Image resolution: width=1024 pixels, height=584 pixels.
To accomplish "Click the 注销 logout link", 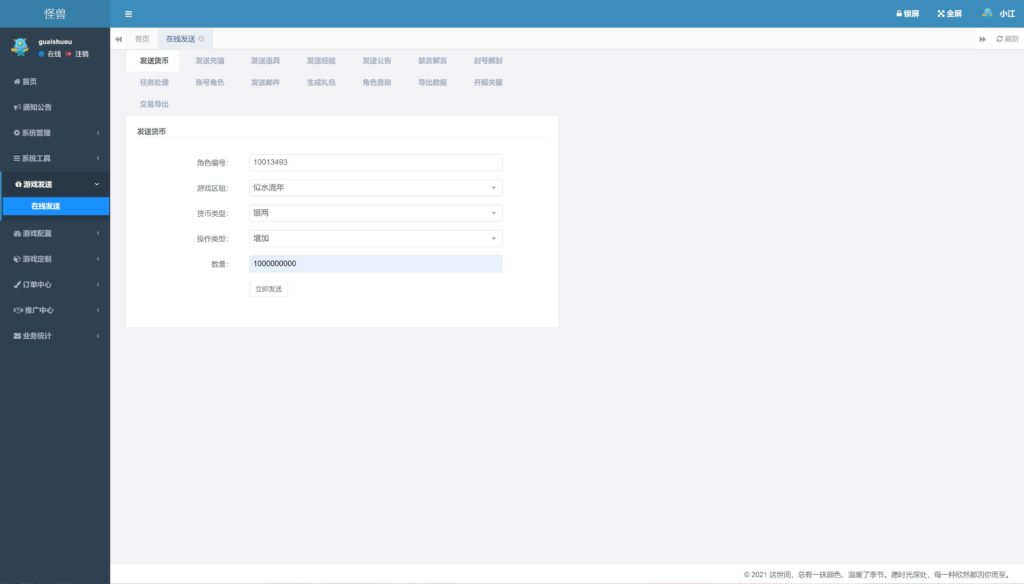I will click(x=81, y=54).
